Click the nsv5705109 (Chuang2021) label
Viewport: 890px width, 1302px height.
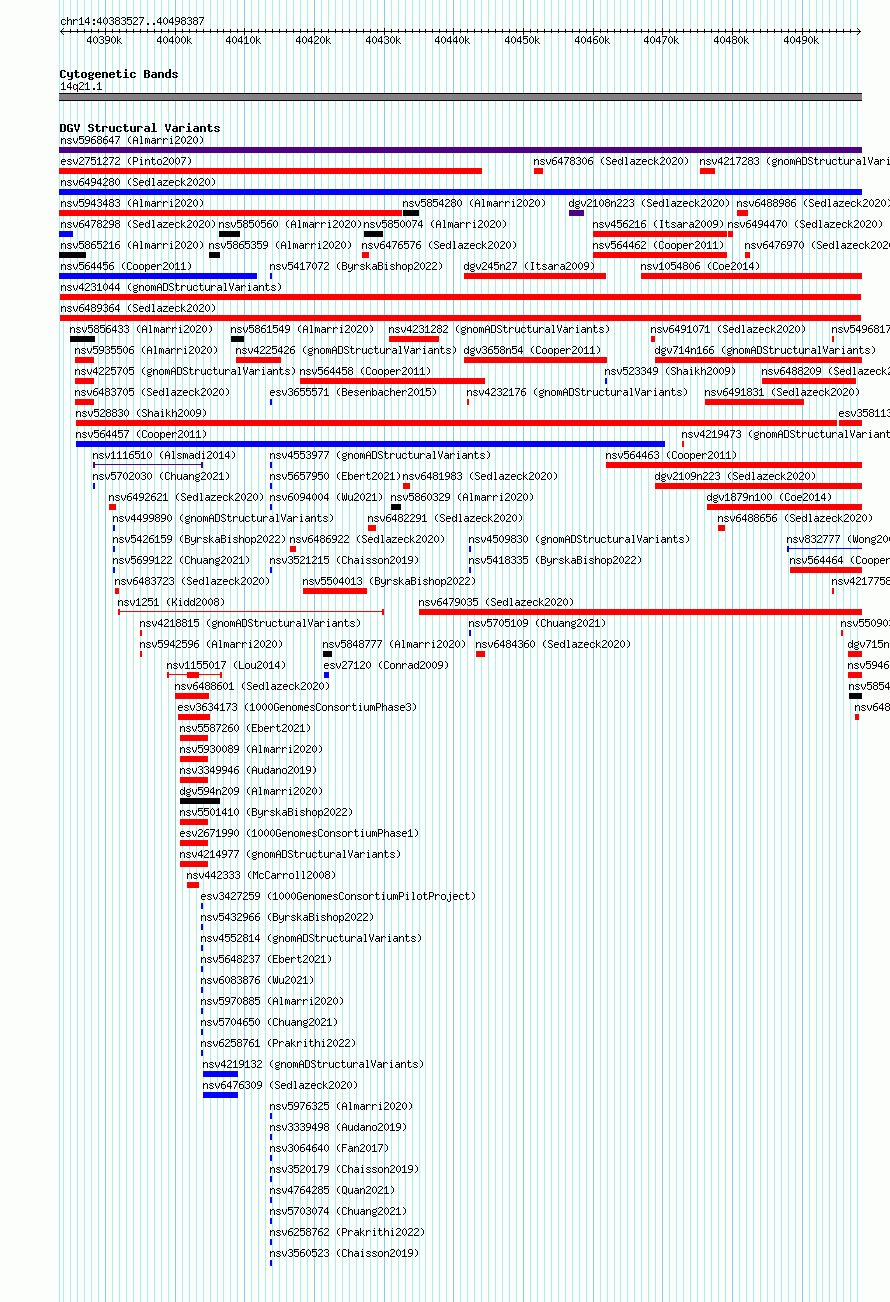coord(537,623)
